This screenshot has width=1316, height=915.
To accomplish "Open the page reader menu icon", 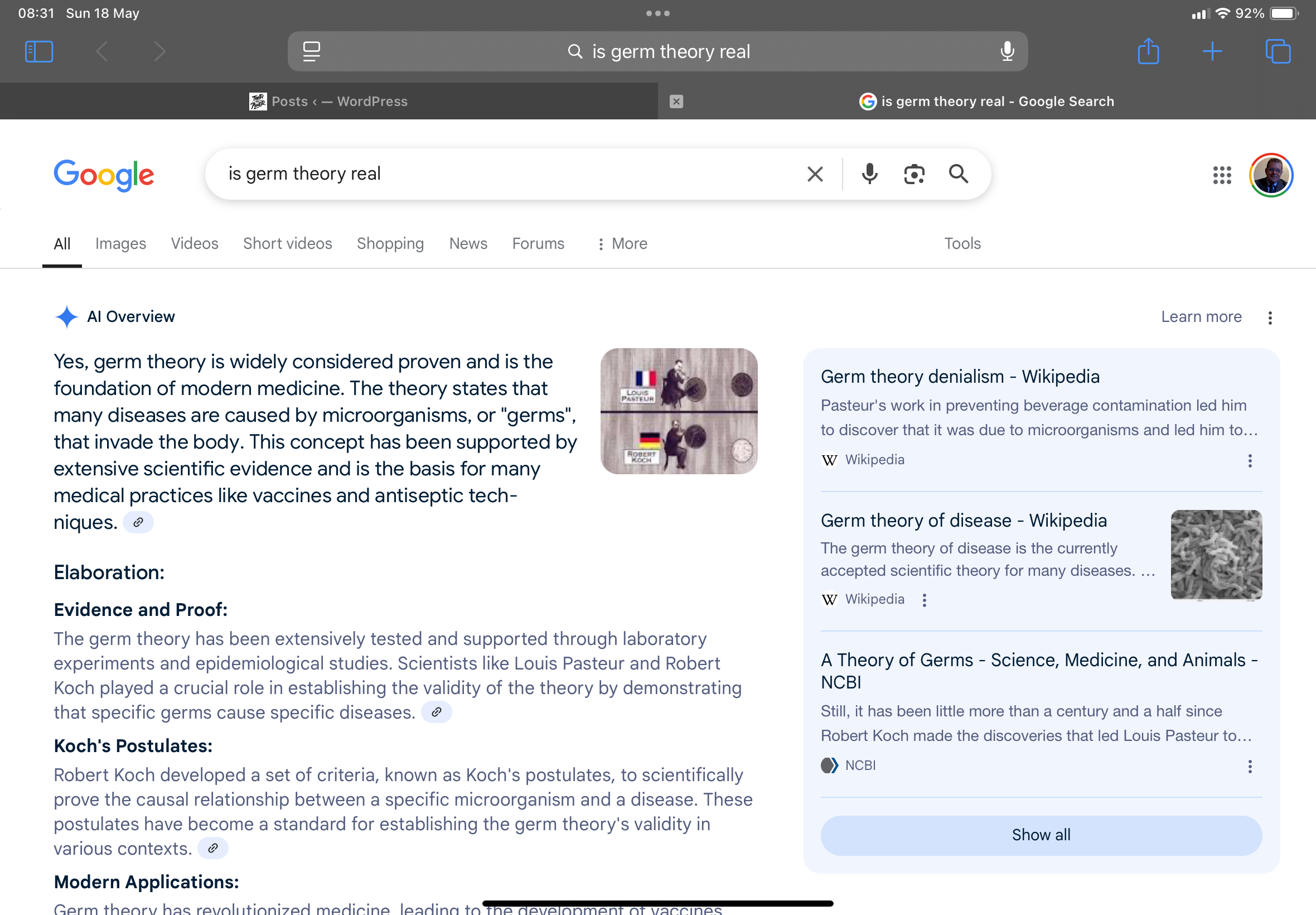I will 312,51.
